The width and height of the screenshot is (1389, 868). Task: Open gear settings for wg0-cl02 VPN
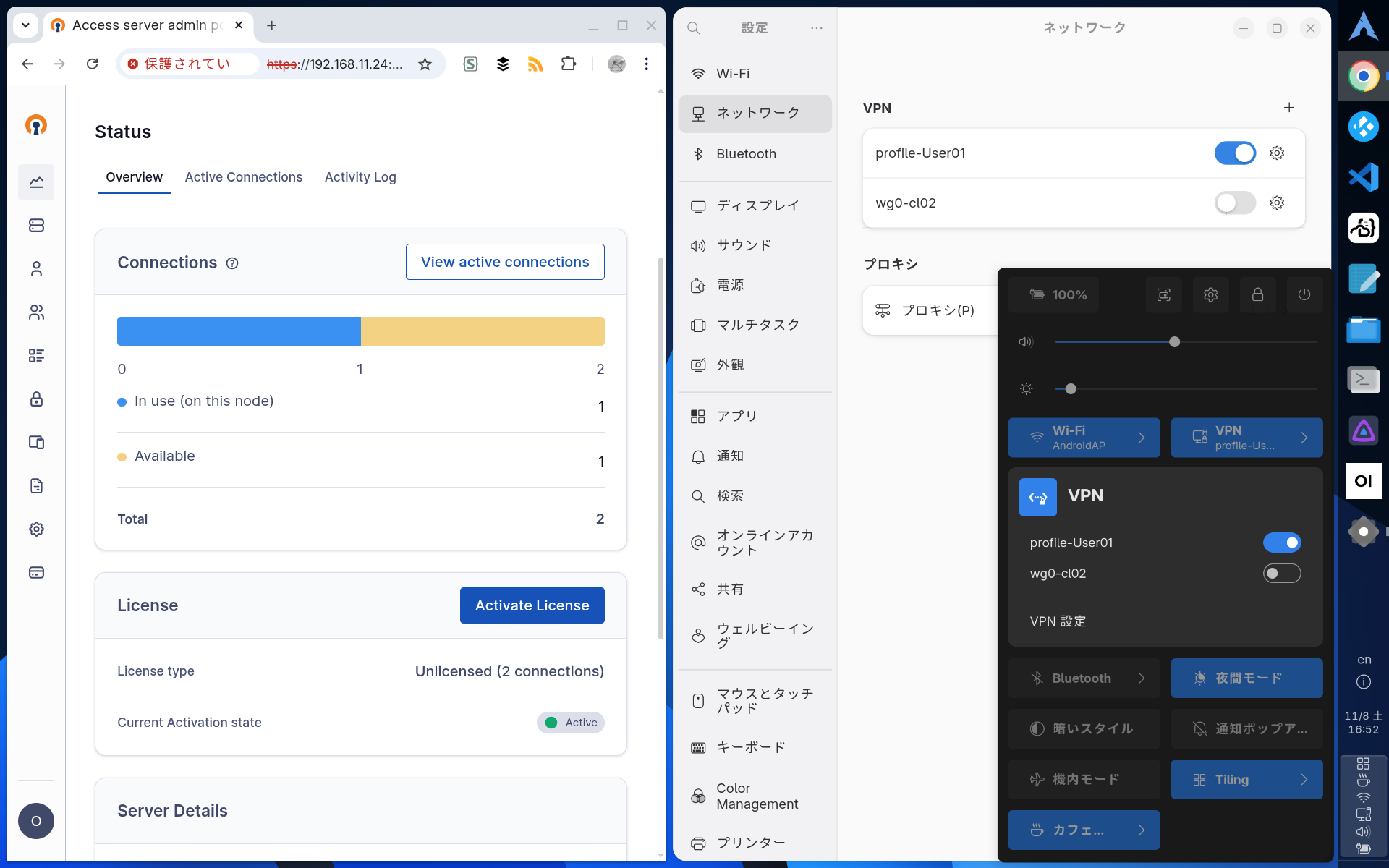(x=1277, y=203)
